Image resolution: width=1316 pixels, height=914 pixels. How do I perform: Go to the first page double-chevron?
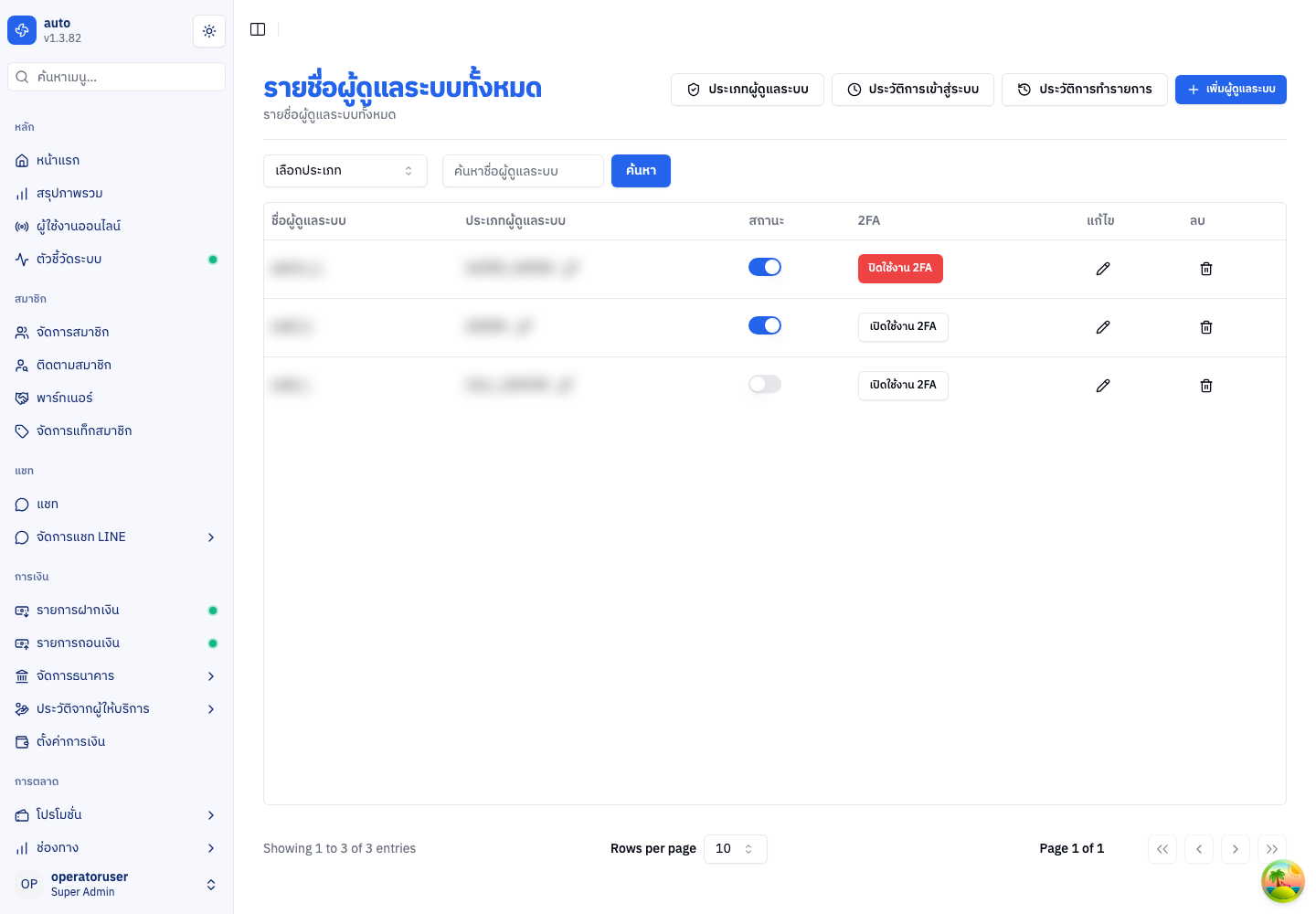tap(1162, 849)
